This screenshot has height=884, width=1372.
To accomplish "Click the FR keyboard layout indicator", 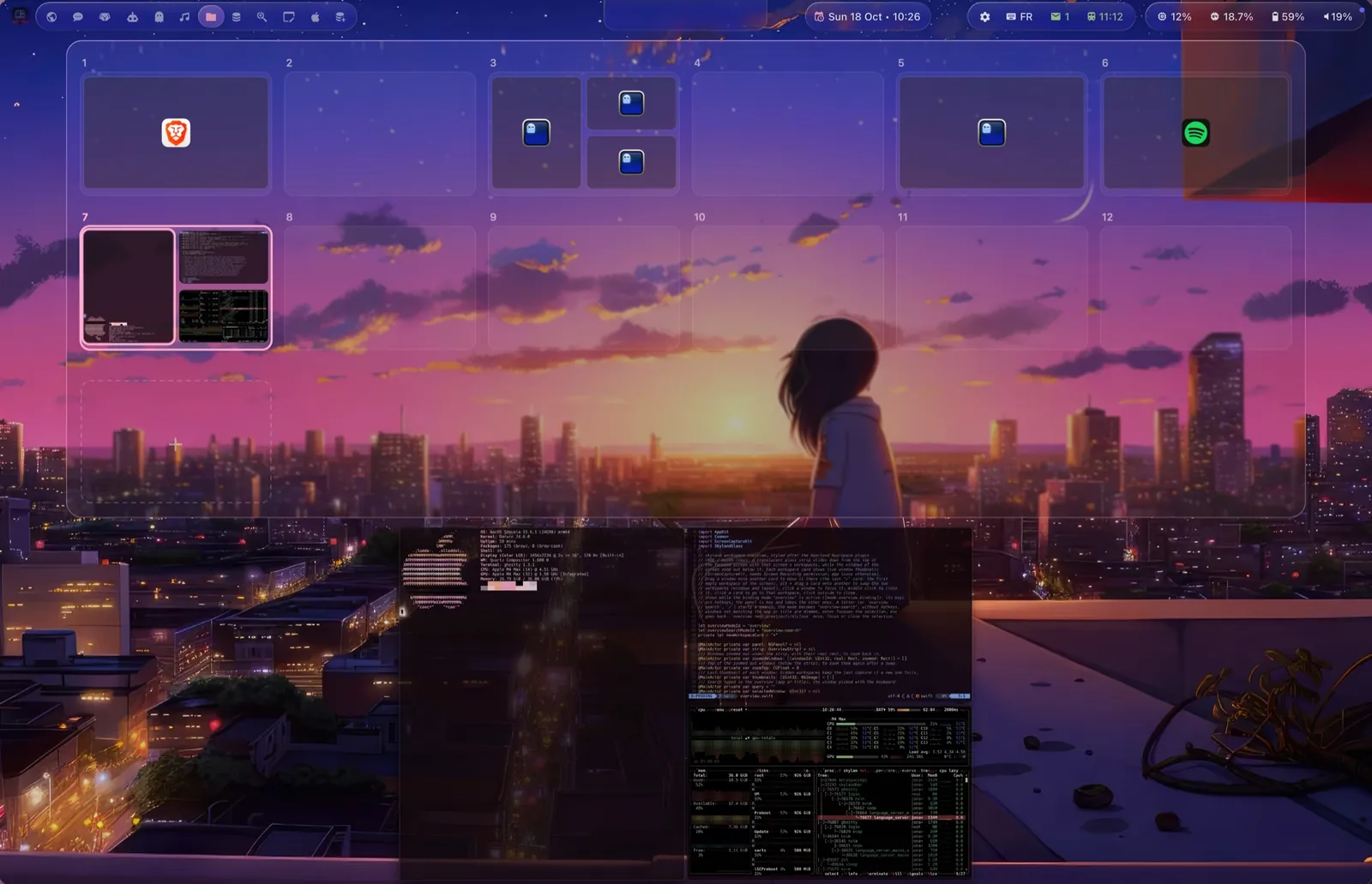I will (1020, 16).
